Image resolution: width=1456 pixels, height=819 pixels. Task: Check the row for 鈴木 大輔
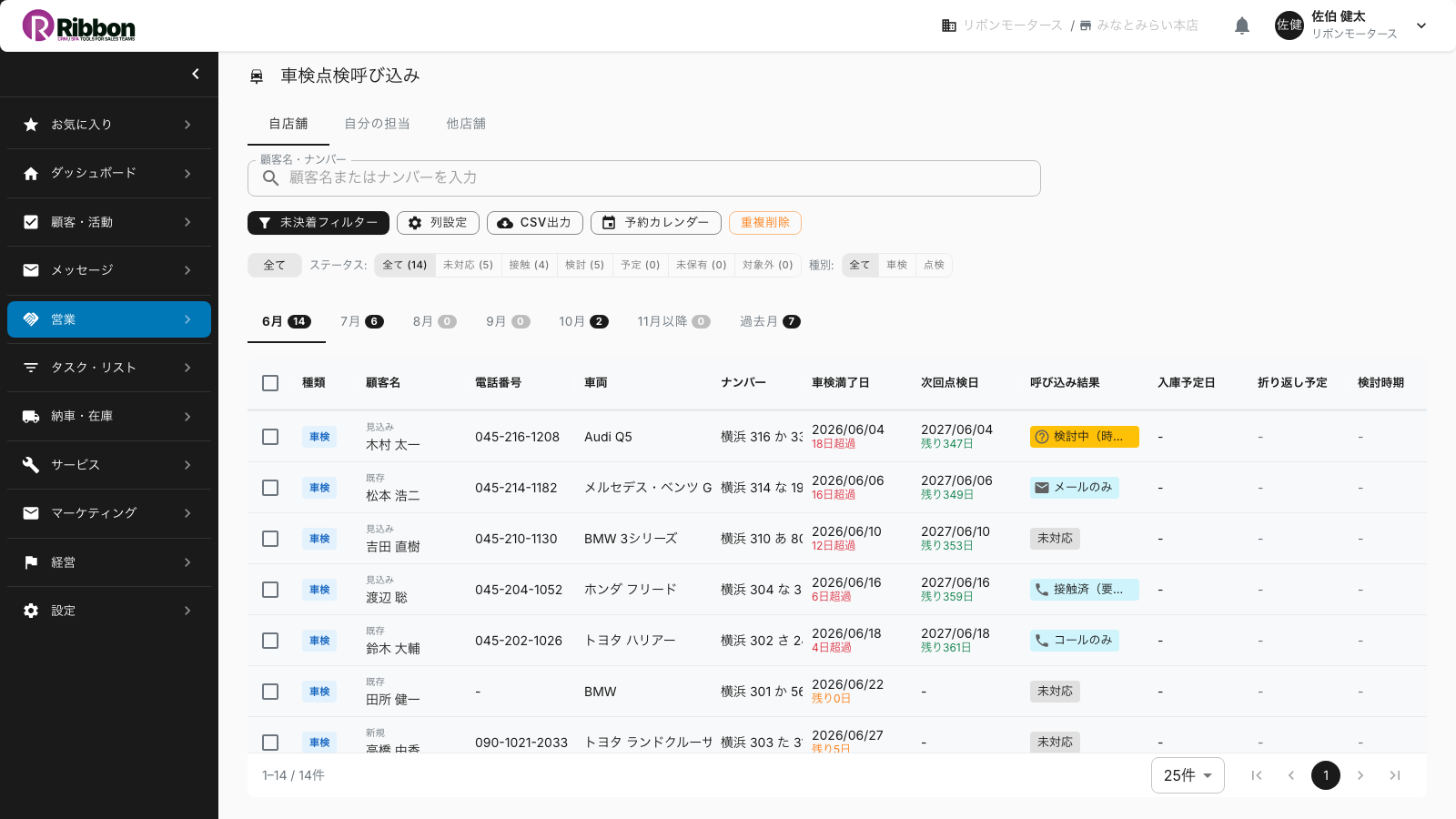click(x=270, y=641)
